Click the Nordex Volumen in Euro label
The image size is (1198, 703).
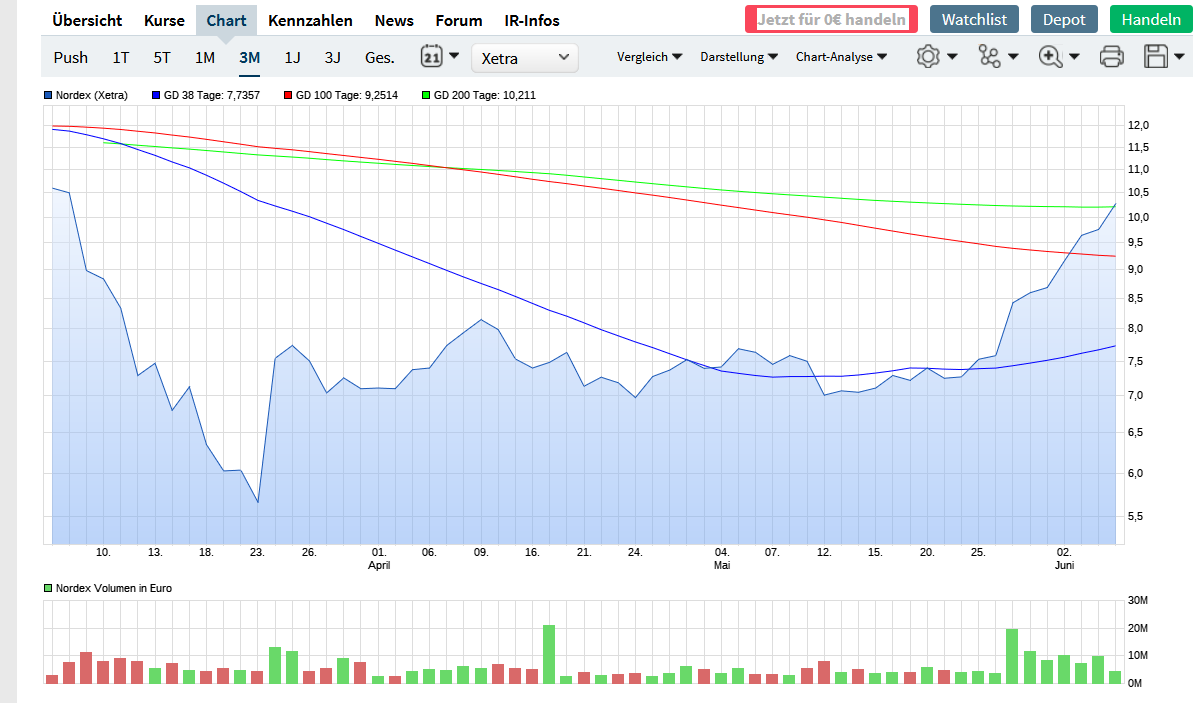pyautogui.click(x=114, y=588)
